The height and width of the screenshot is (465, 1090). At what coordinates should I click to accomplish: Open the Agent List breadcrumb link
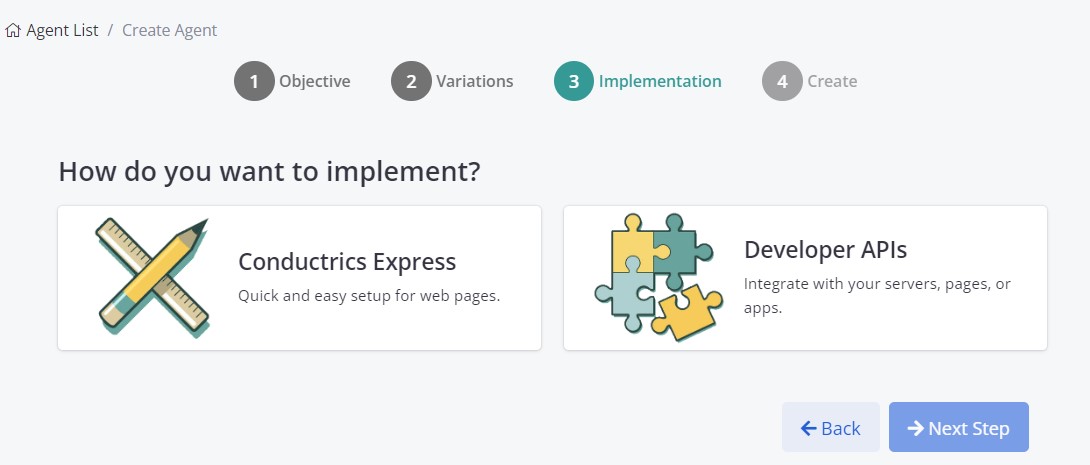(63, 31)
